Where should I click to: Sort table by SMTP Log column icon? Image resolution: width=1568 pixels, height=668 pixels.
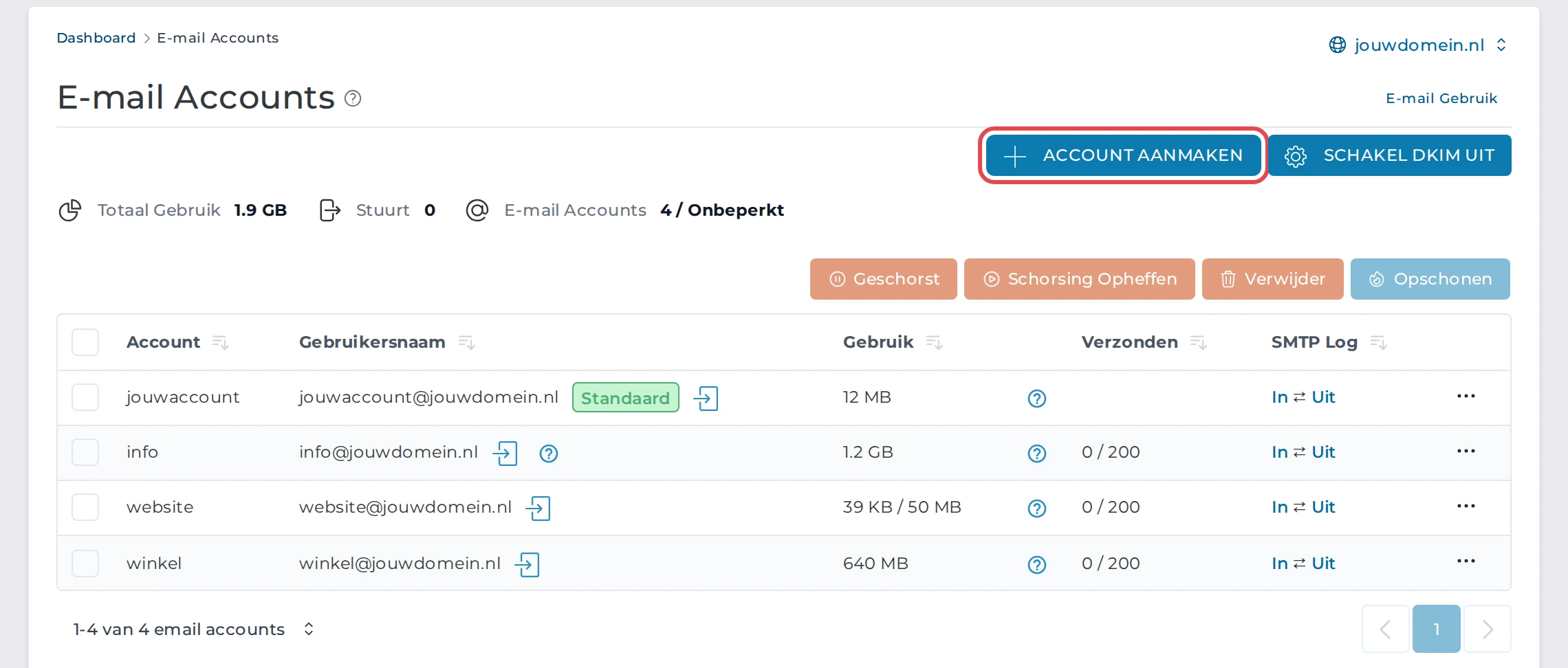1378,342
